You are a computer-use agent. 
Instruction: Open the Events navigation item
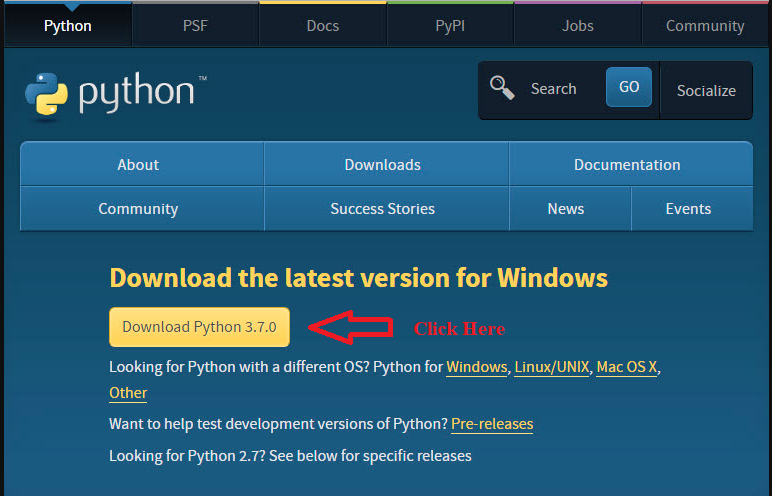pyautogui.click(x=688, y=209)
